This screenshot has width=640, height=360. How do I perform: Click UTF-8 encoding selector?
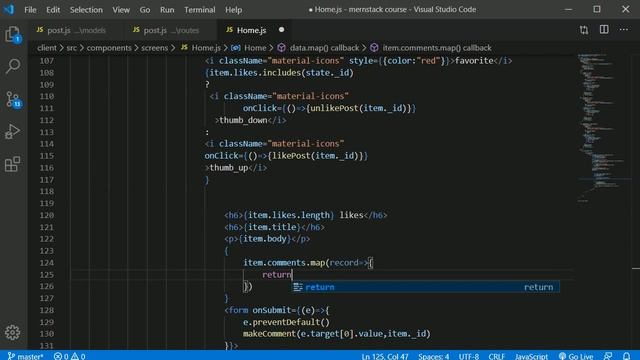coord(469,356)
